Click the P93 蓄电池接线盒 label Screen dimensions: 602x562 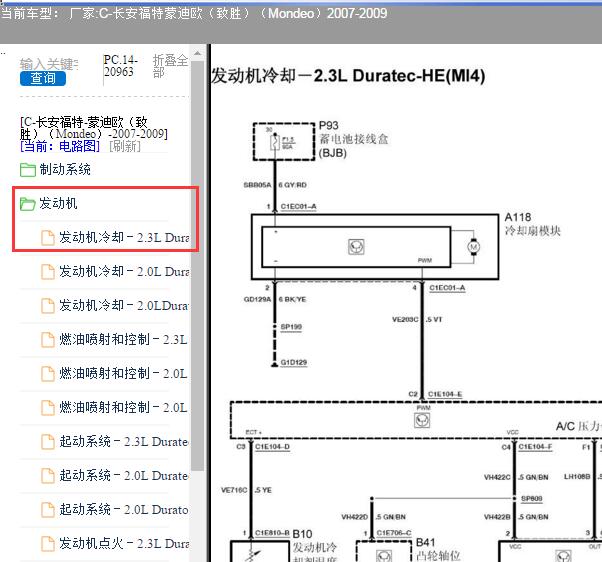pos(353,139)
